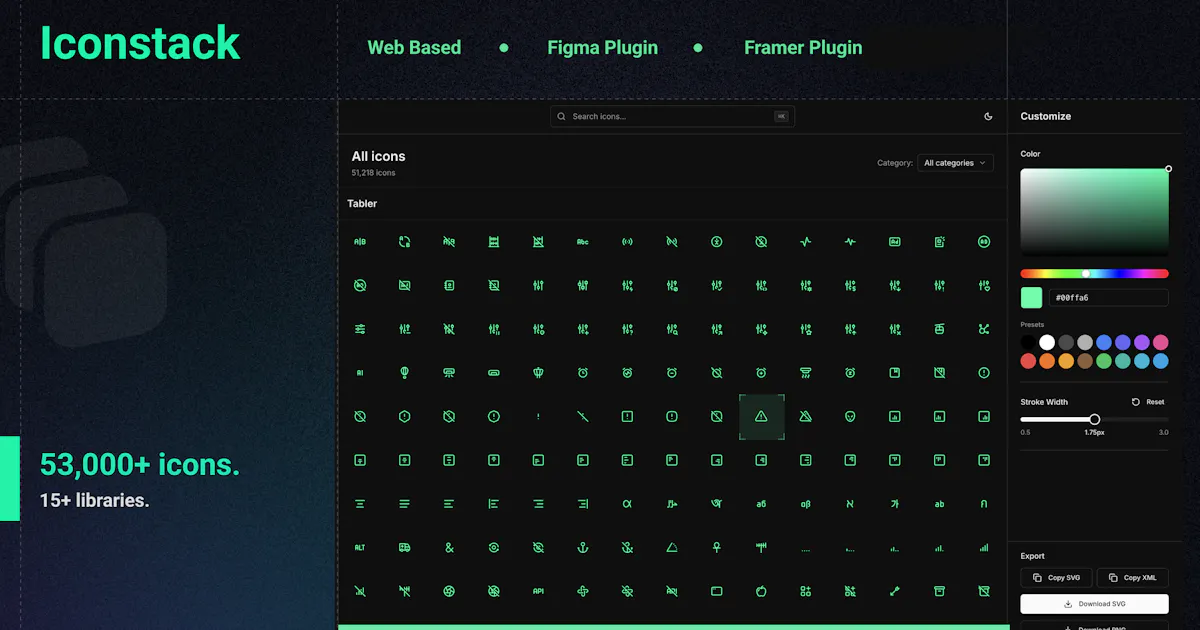Pick the Hebrew aleph alphabet icon
Screen dimensions: 1200x630
click(x=850, y=504)
